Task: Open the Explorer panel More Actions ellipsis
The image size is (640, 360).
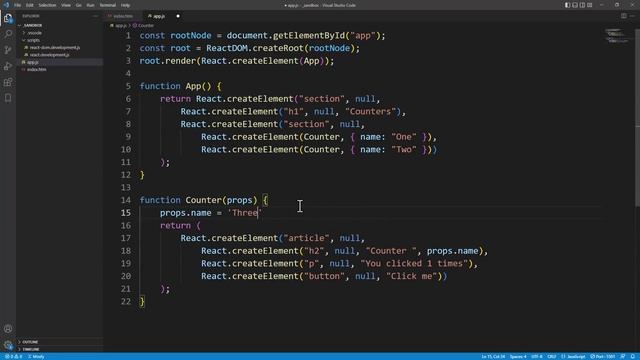Action: (96, 16)
